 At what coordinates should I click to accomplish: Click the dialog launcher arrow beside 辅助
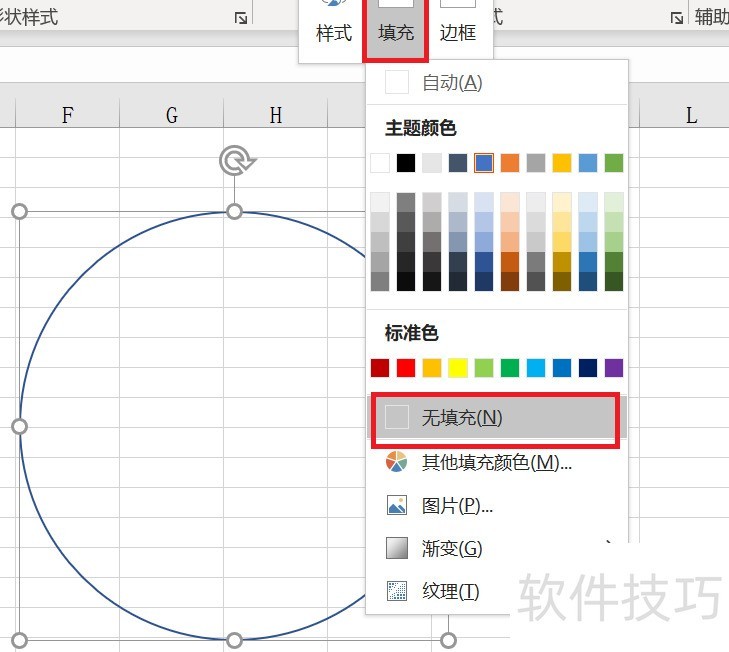(x=676, y=18)
